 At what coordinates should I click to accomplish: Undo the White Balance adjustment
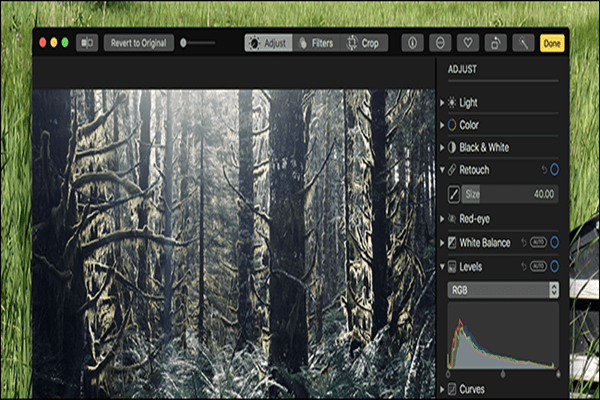tap(523, 242)
